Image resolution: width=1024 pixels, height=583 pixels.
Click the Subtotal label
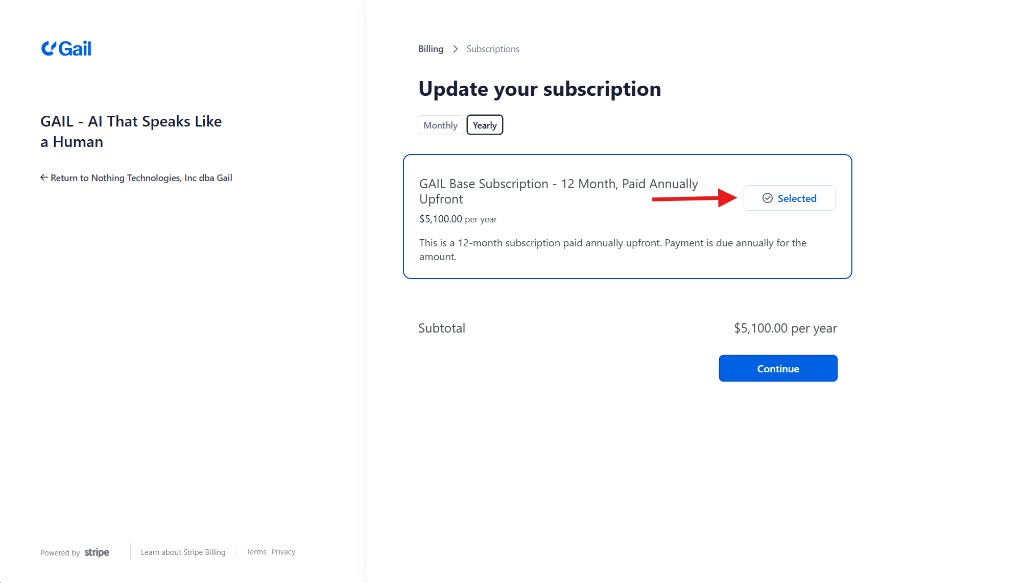coord(441,328)
